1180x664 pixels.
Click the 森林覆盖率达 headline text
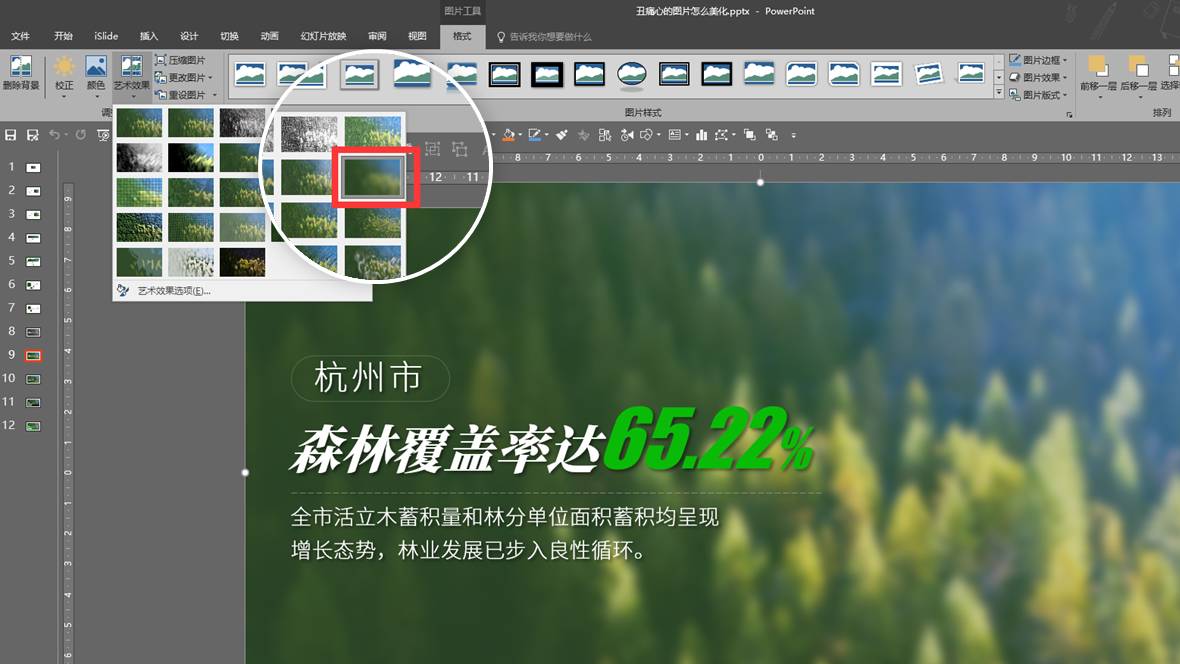[x=449, y=449]
